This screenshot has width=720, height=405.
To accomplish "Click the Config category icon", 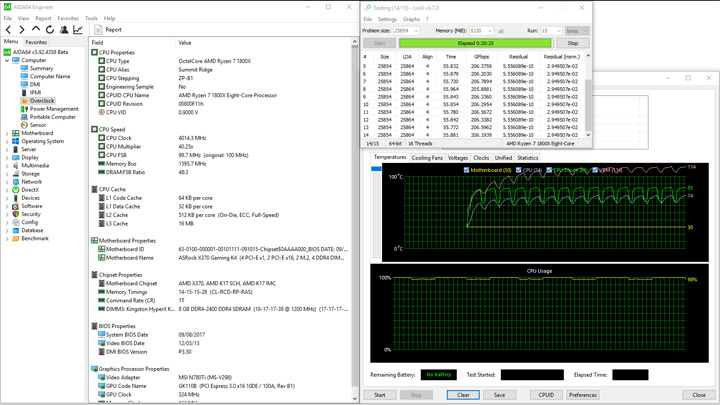I will pyautogui.click(x=16, y=222).
